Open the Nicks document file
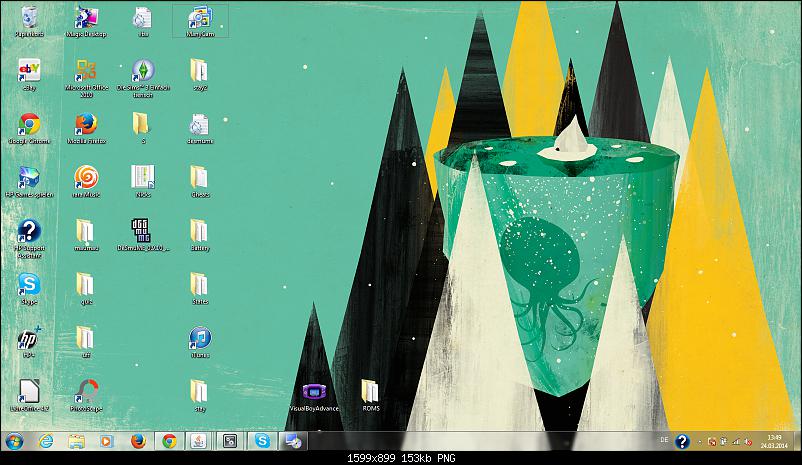 143,182
